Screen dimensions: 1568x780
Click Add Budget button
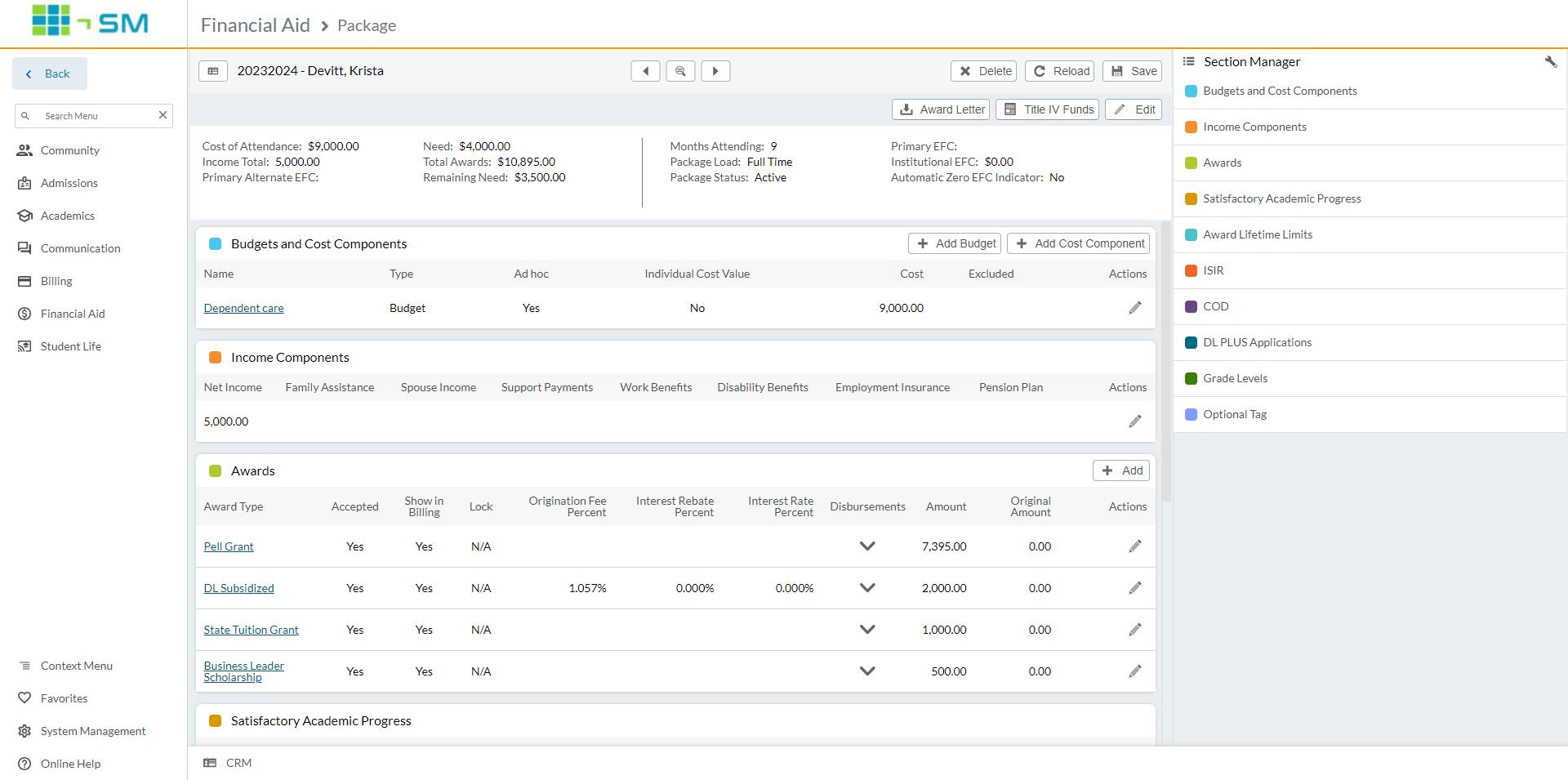(955, 243)
